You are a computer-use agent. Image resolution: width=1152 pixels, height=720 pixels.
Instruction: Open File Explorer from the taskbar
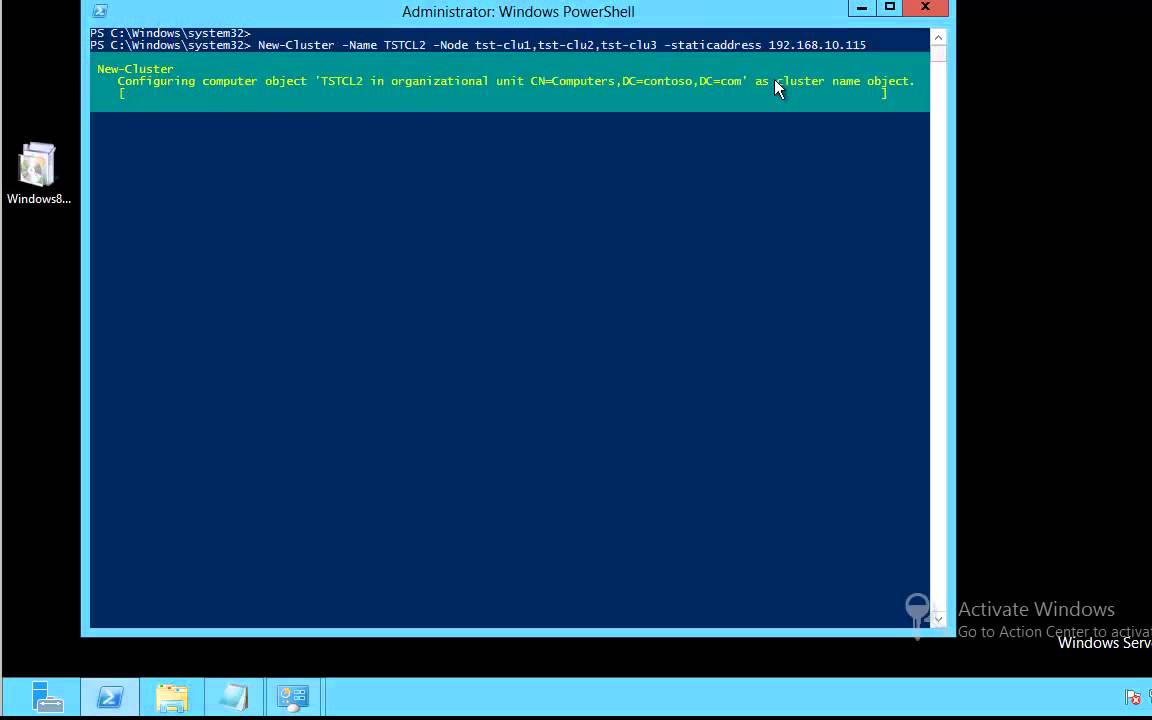click(x=172, y=696)
